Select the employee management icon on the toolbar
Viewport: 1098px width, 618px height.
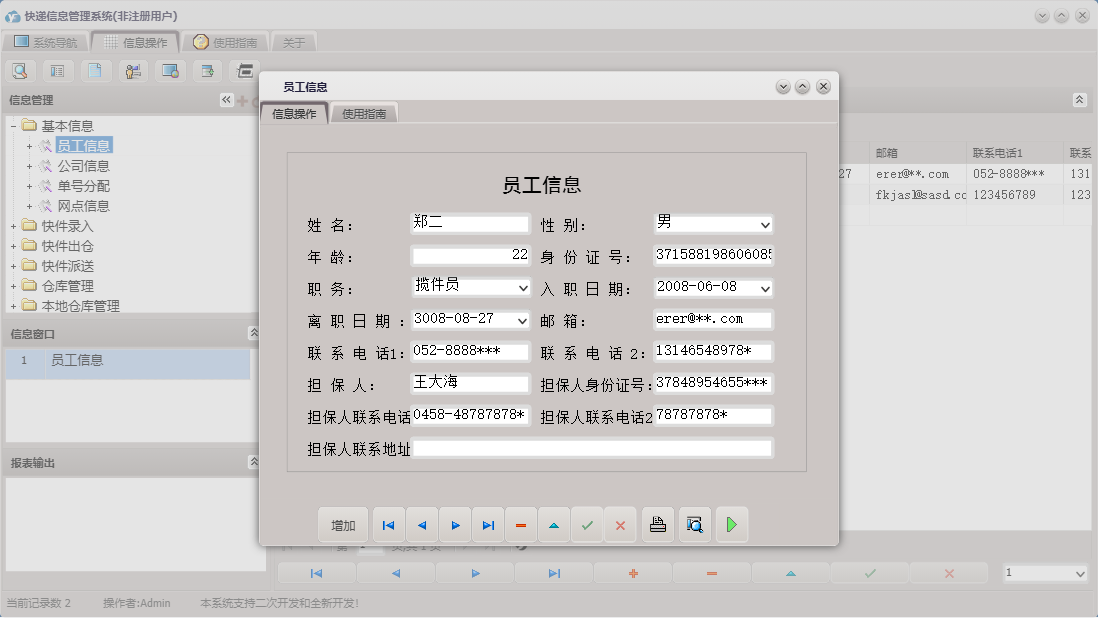(x=132, y=70)
